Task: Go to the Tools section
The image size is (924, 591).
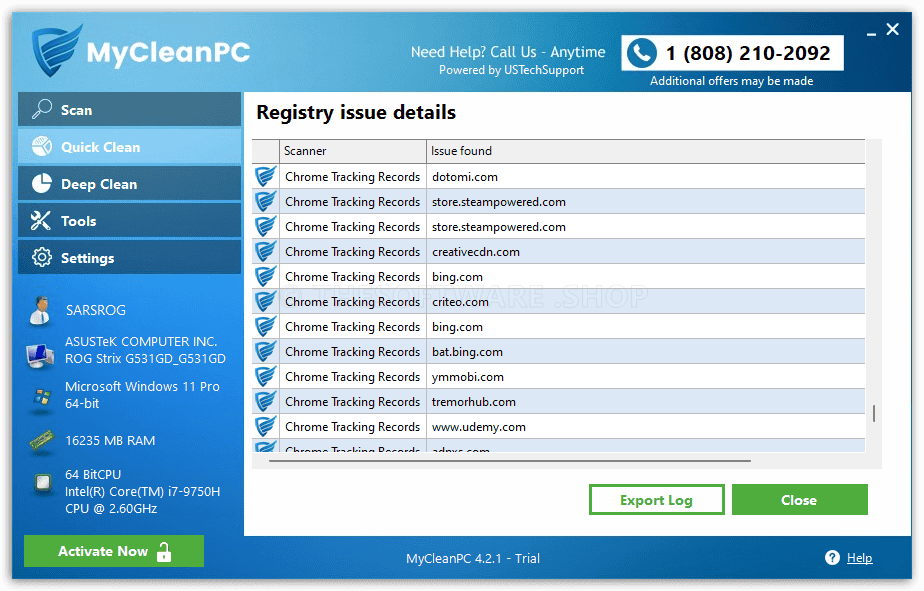Action: pyautogui.click(x=130, y=220)
